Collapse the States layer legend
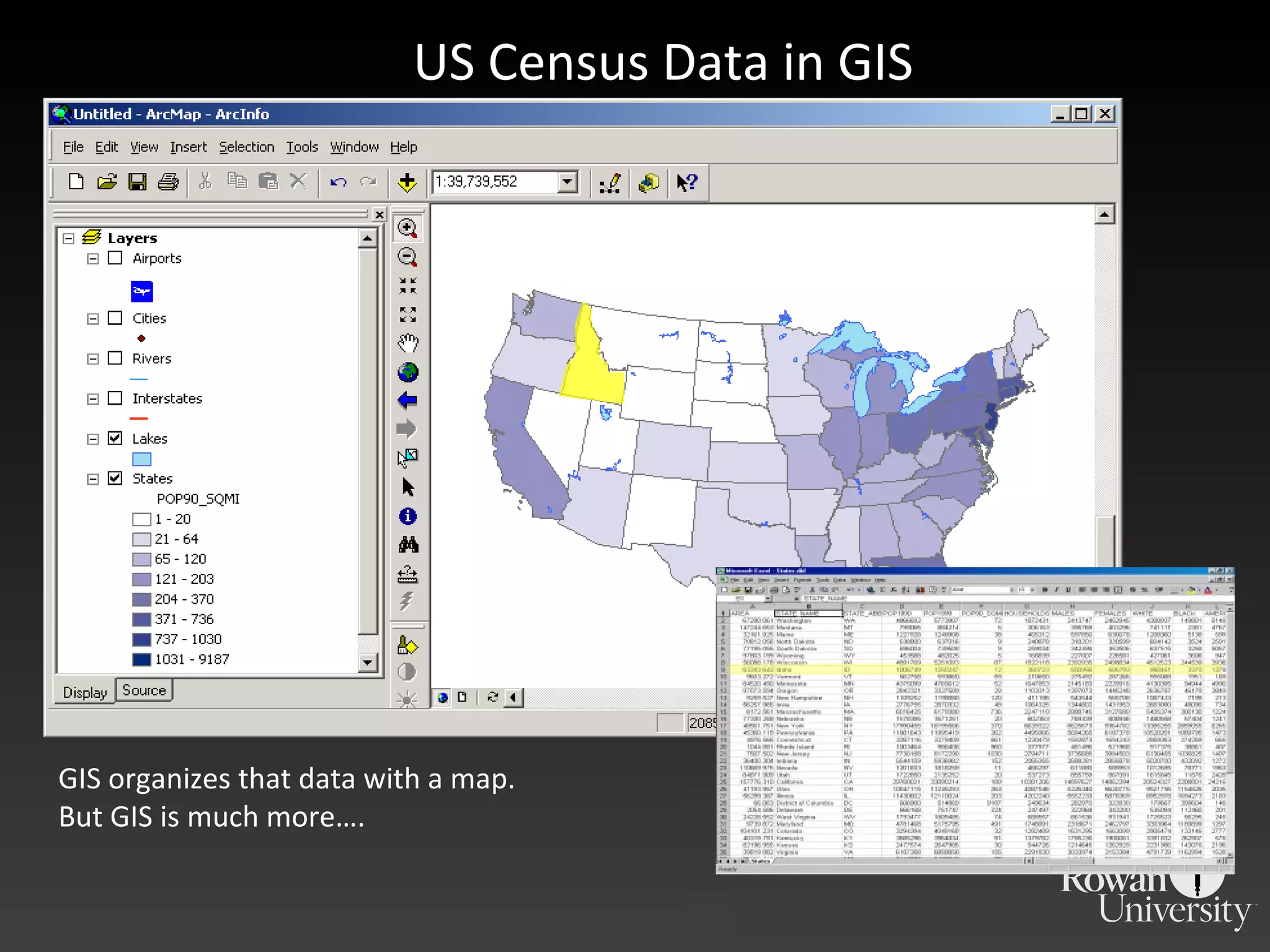1270x952 pixels. (93, 479)
